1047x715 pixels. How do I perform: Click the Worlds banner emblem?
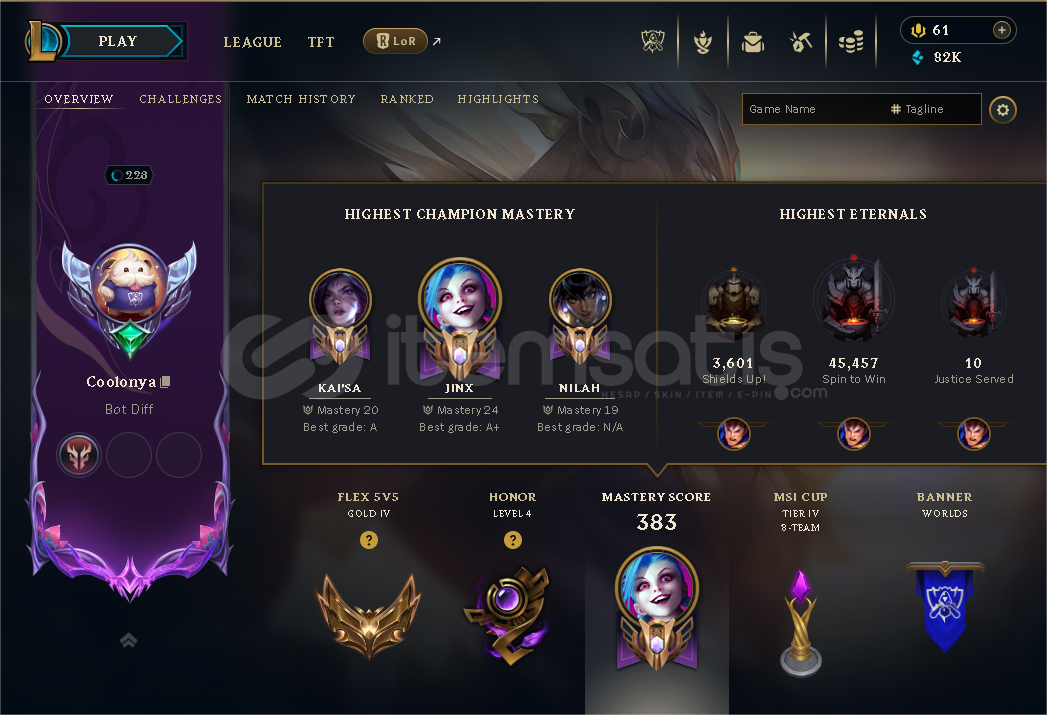[x=944, y=606]
